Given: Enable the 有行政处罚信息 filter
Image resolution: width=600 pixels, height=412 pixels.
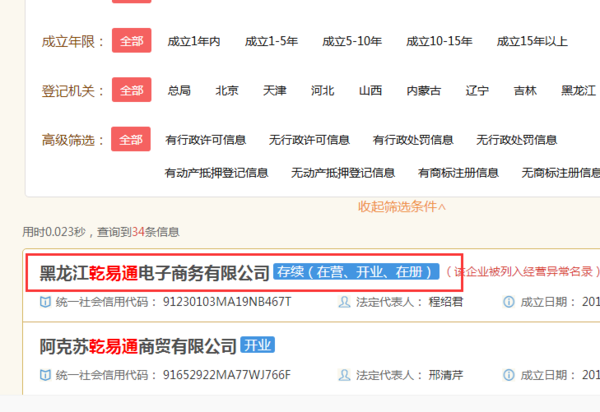Looking at the screenshot, I should point(413,139).
